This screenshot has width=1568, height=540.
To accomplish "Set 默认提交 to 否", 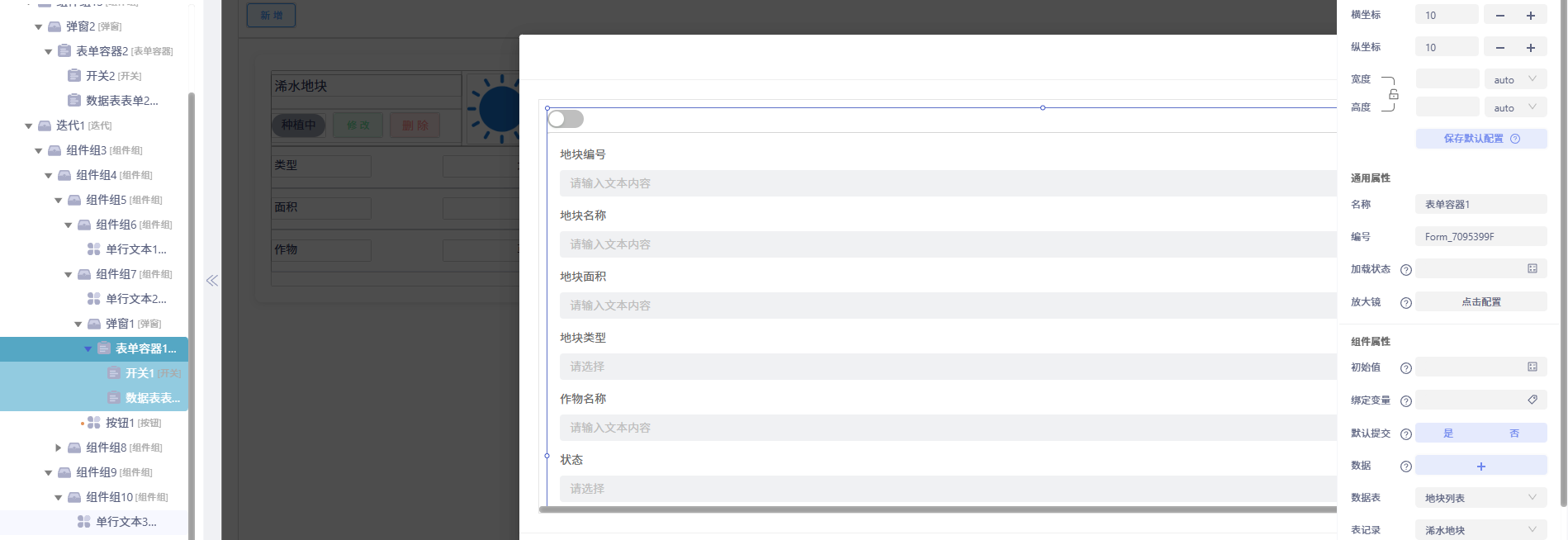I will [x=1514, y=433].
